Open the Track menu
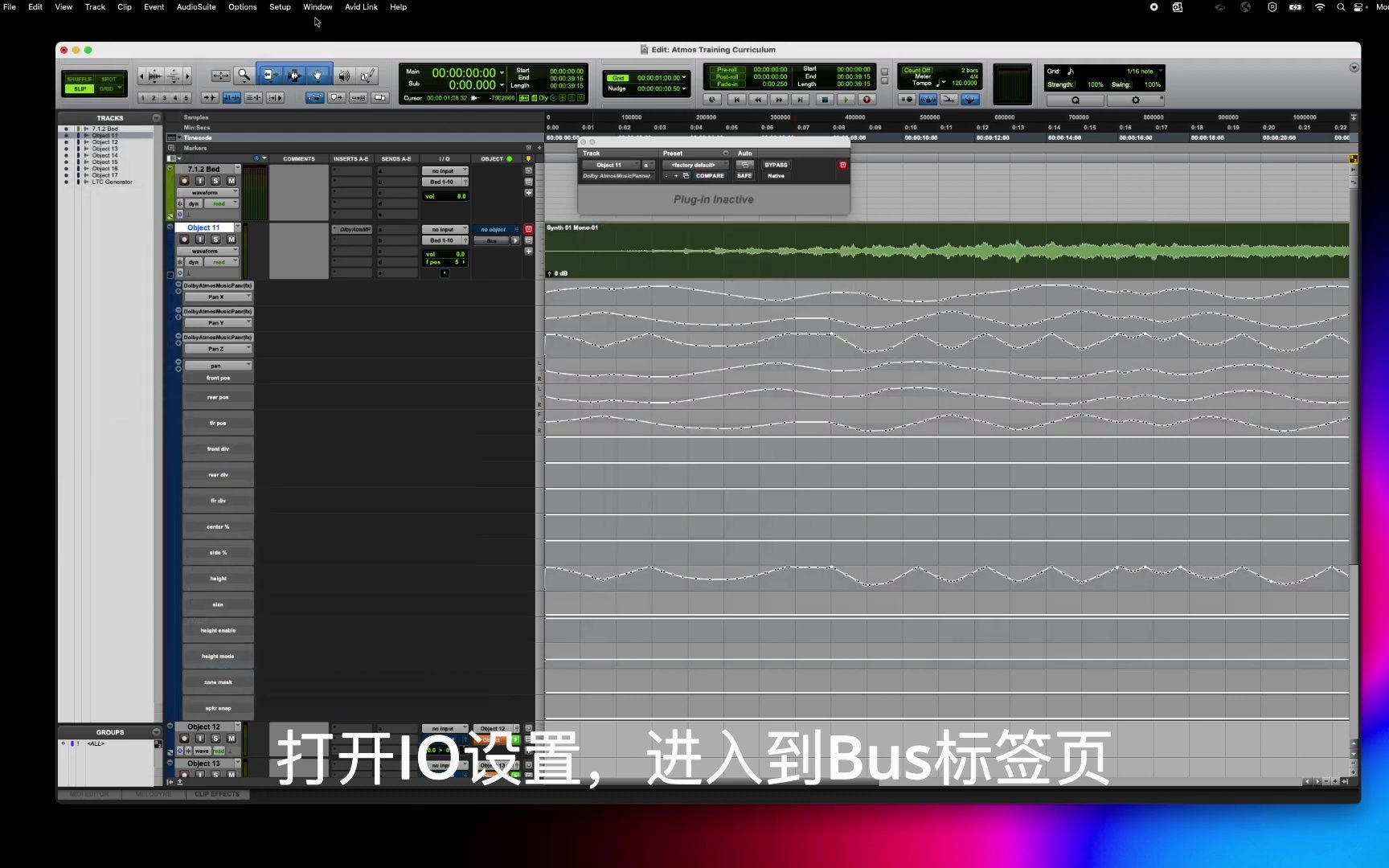Screen dimensions: 1389x868 [95, 6]
